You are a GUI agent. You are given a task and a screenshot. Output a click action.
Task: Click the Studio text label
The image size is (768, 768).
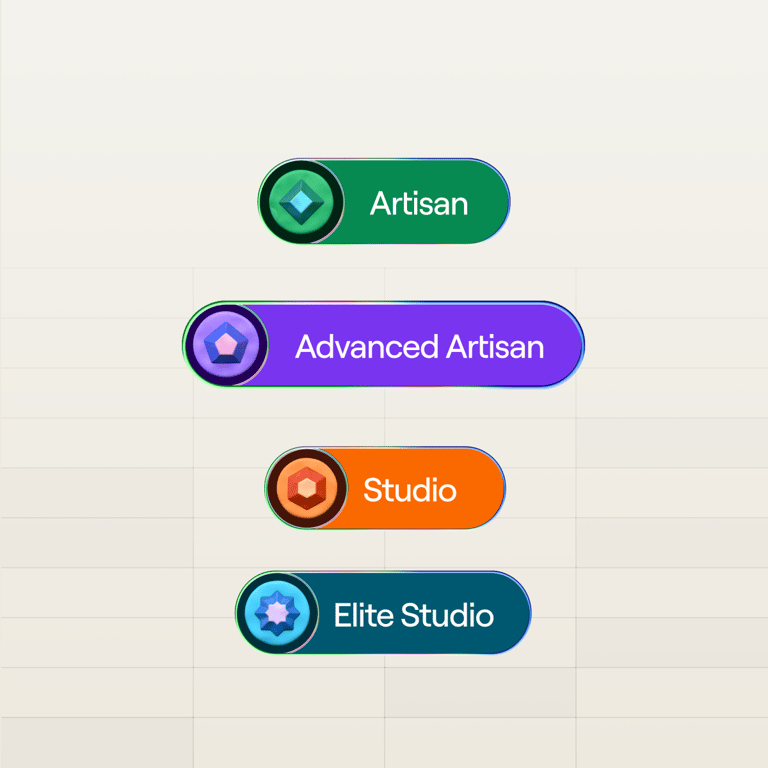click(410, 490)
